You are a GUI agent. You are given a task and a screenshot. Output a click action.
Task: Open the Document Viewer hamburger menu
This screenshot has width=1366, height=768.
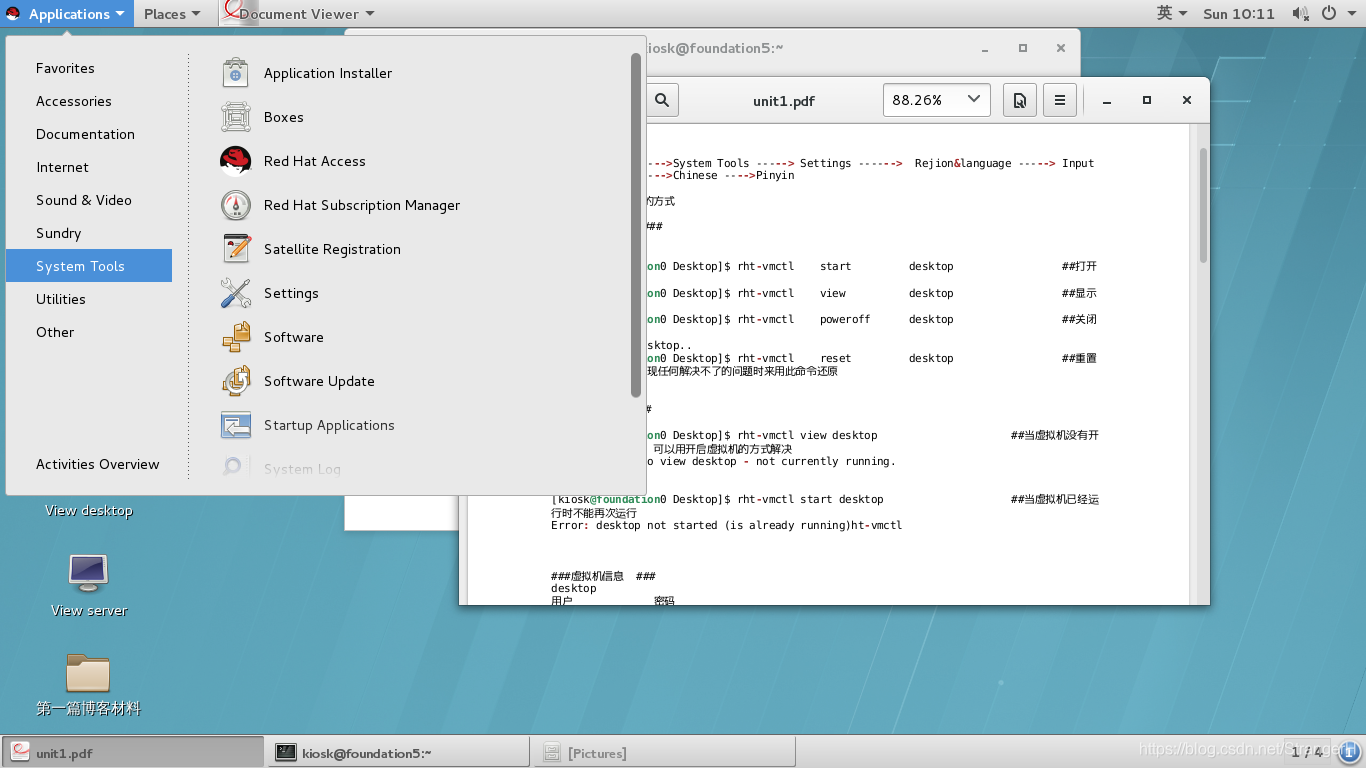1059,100
